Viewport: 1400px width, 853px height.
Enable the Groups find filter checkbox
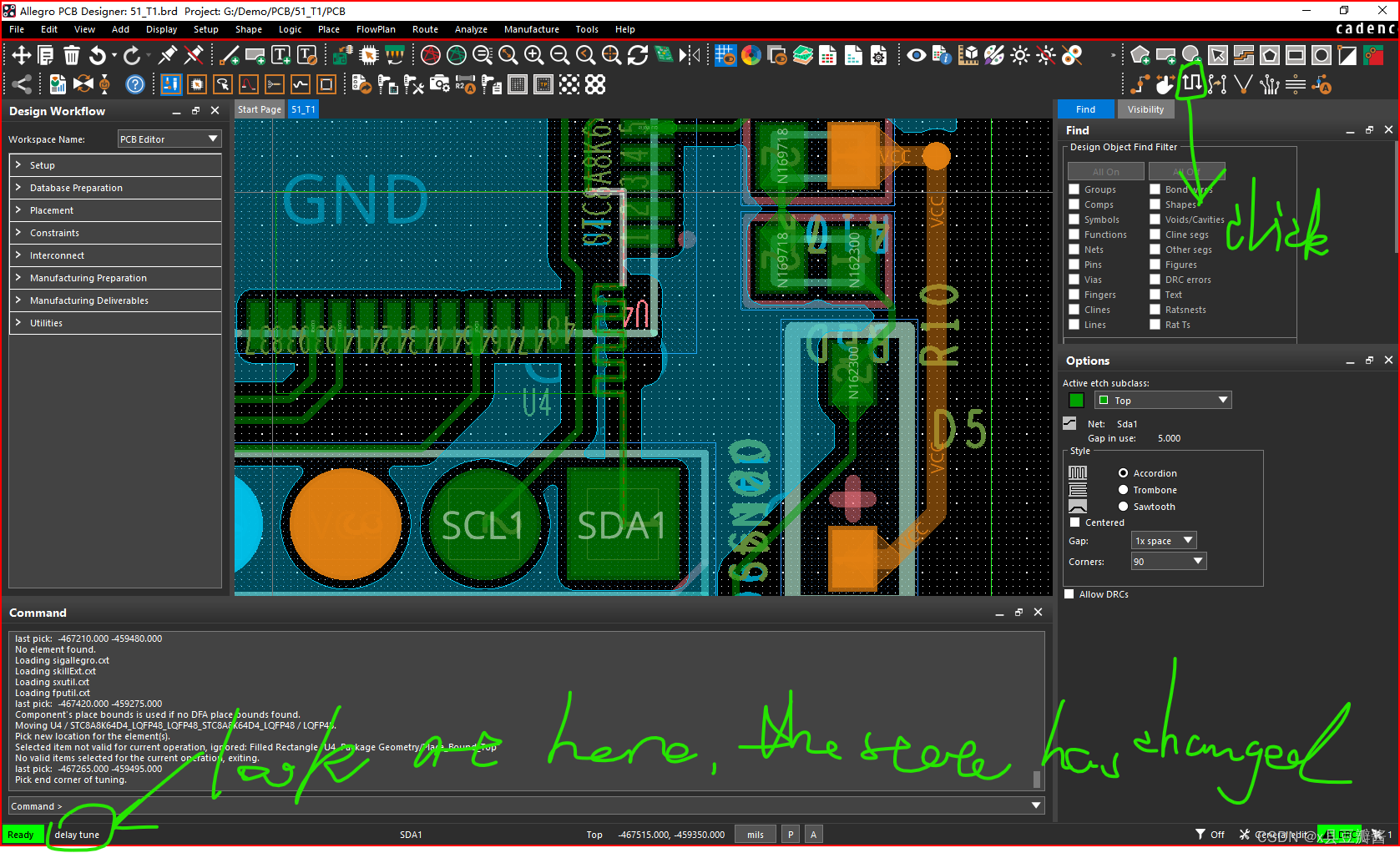click(1074, 189)
